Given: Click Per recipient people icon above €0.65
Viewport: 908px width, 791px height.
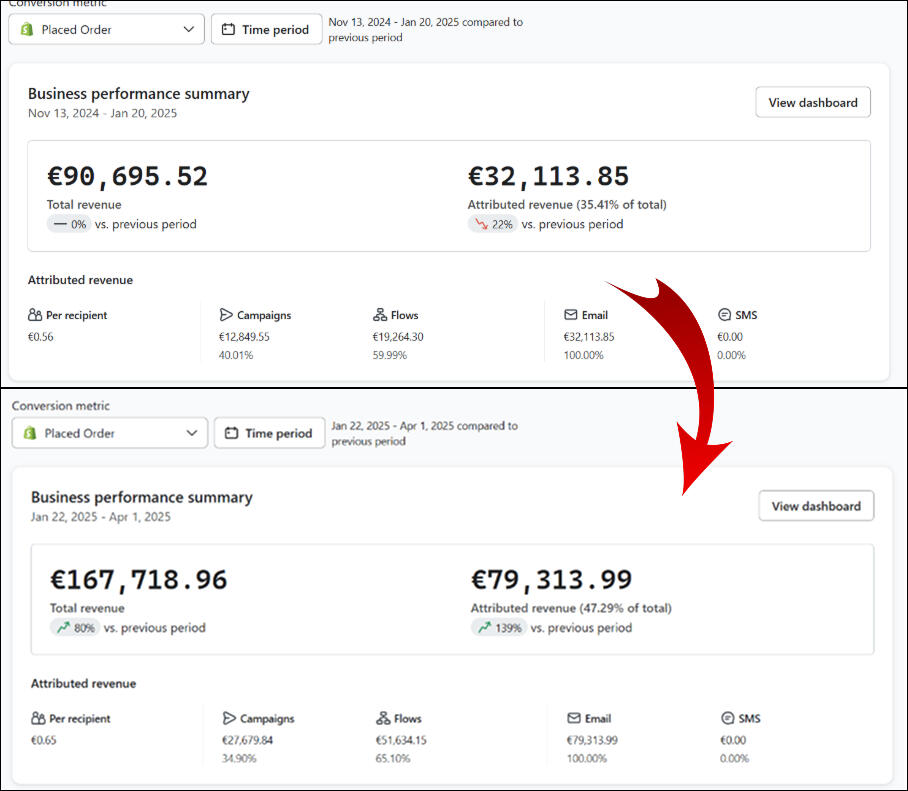Looking at the screenshot, I should point(38,718).
